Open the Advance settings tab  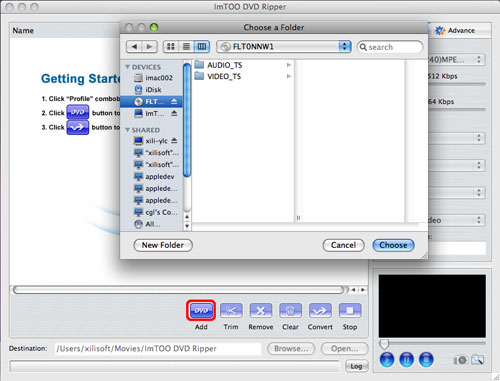[456, 30]
